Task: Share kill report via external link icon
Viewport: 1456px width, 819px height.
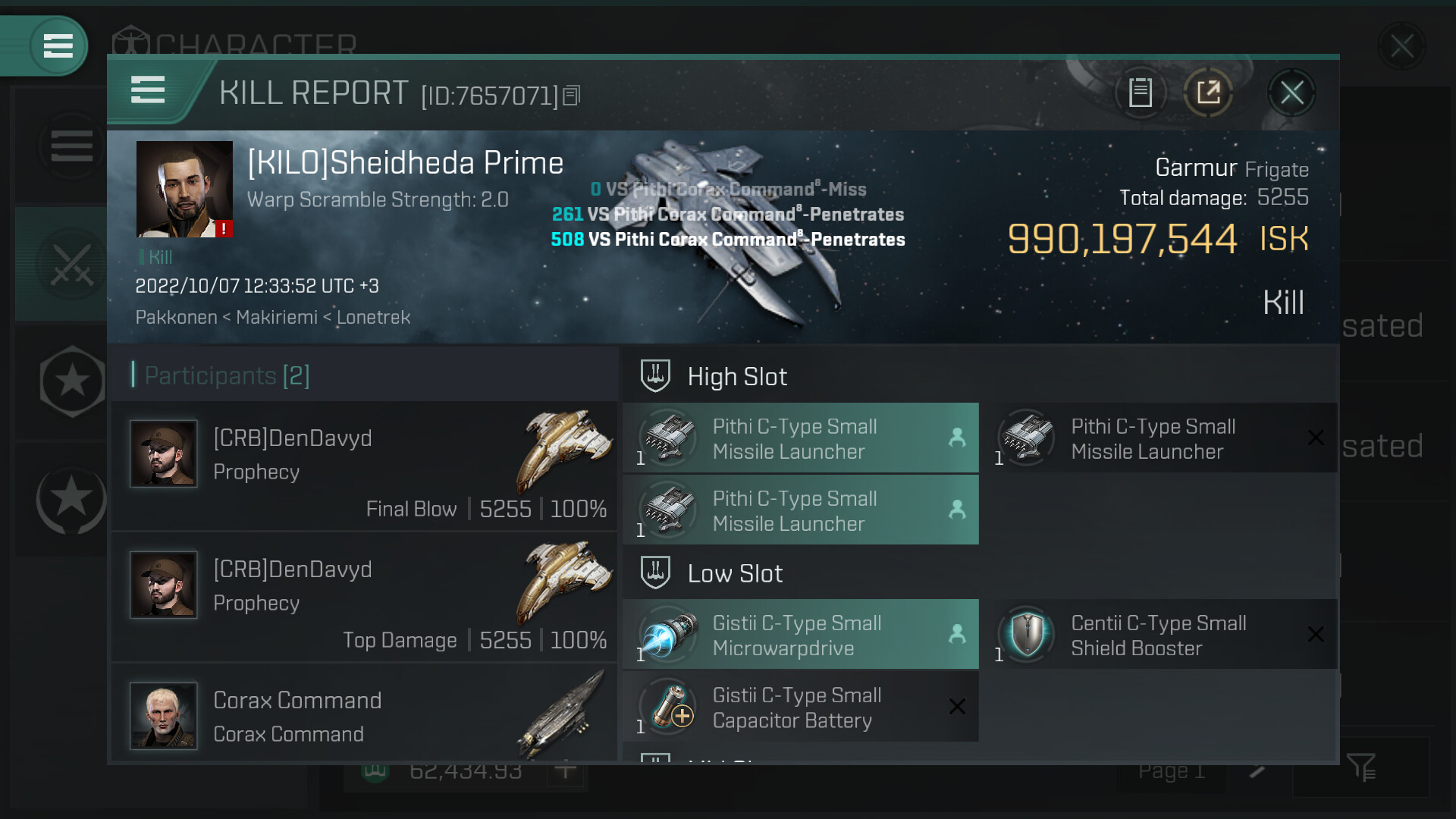Action: coord(1208,93)
